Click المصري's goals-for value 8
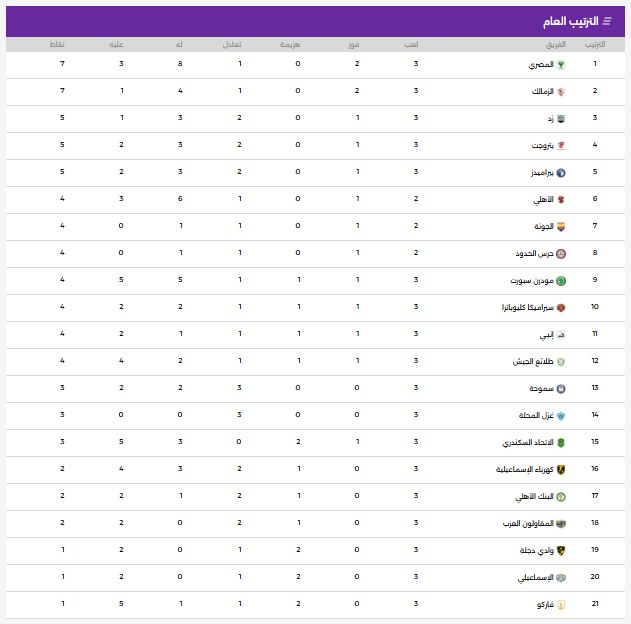The width and height of the screenshot is (631, 624). click(x=180, y=64)
